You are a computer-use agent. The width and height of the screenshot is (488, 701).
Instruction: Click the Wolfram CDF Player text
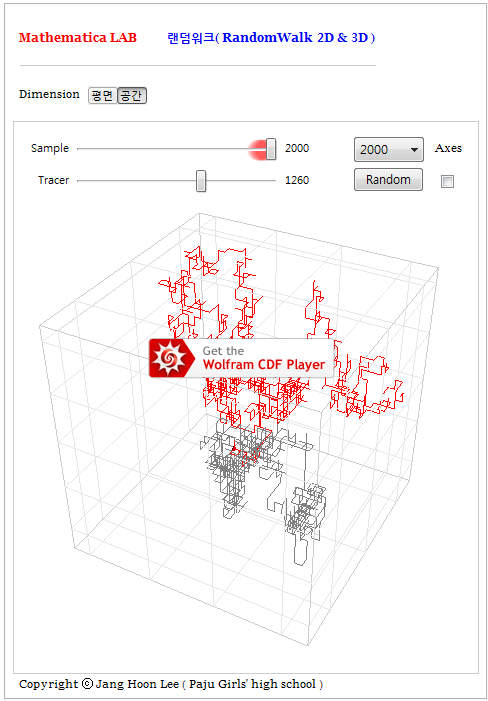[264, 364]
